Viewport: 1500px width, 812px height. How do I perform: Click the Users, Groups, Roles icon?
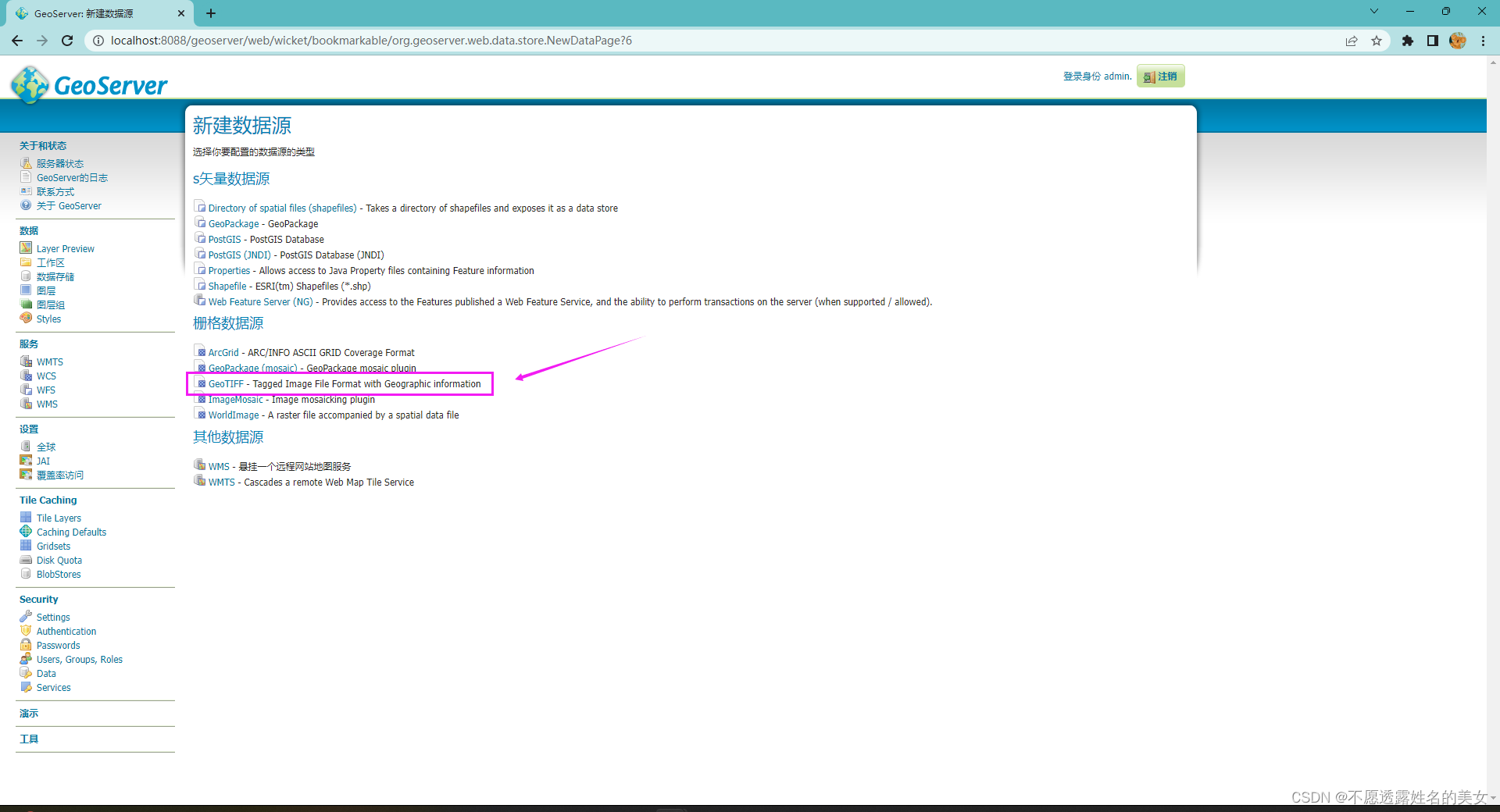pyautogui.click(x=26, y=659)
